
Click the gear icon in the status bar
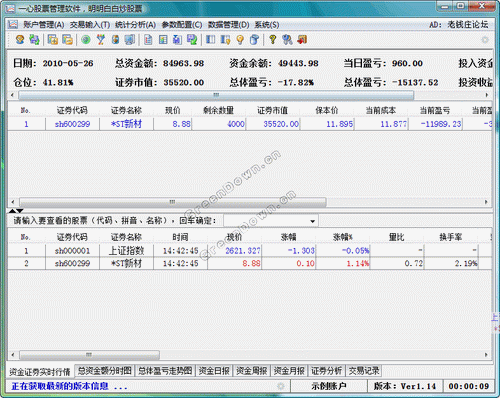281,386
